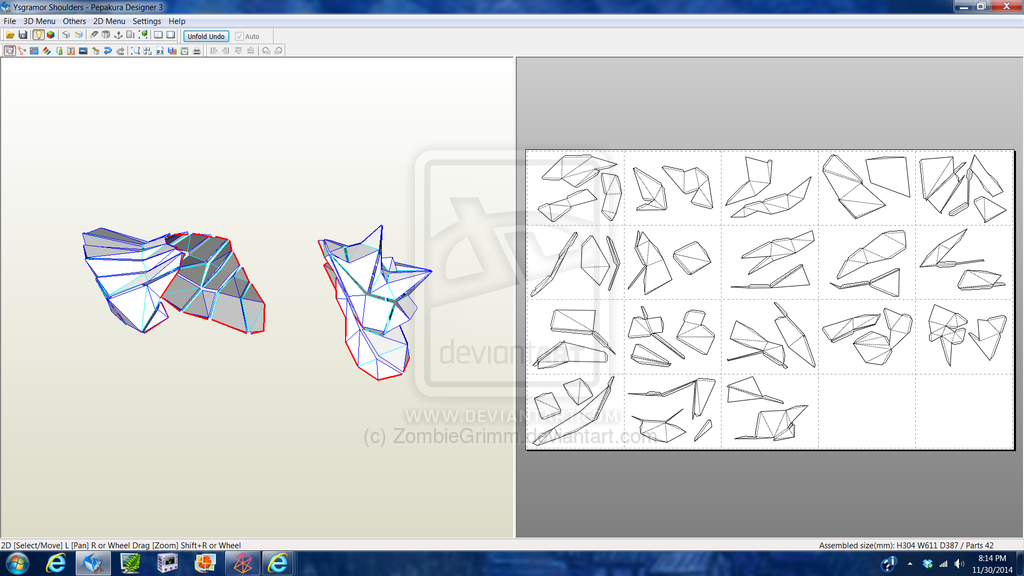Open the Help menu
The width and height of the screenshot is (1024, 576).
177,21
